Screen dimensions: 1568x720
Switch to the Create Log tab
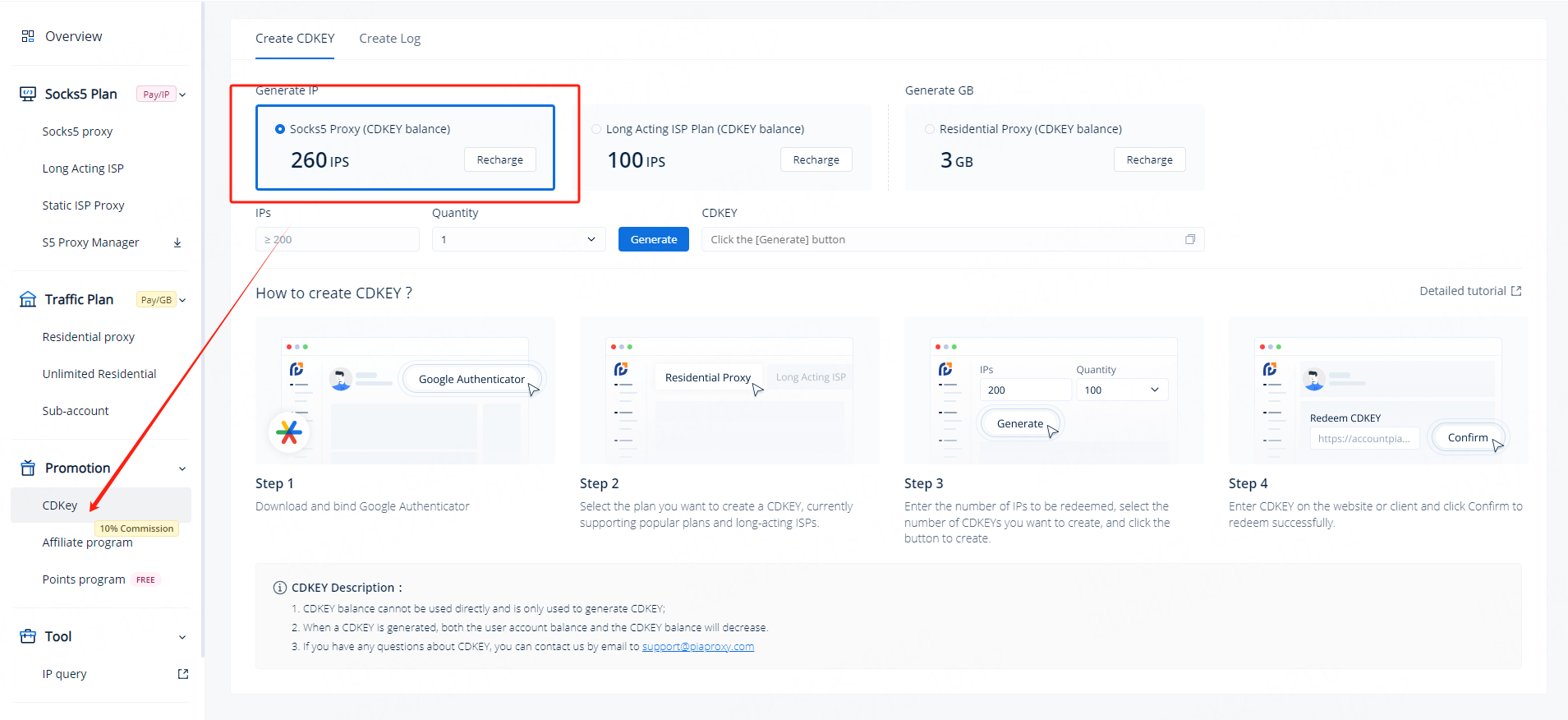(389, 39)
